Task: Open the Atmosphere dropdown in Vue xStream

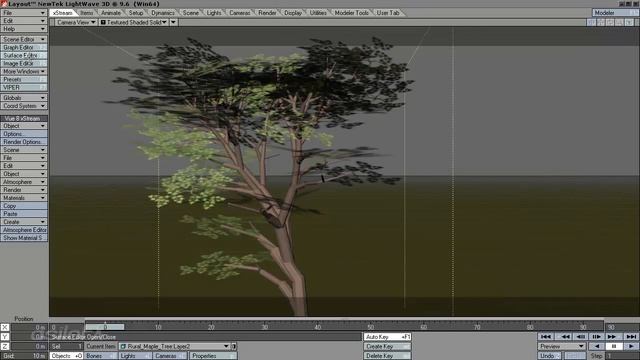Action: click(24, 182)
